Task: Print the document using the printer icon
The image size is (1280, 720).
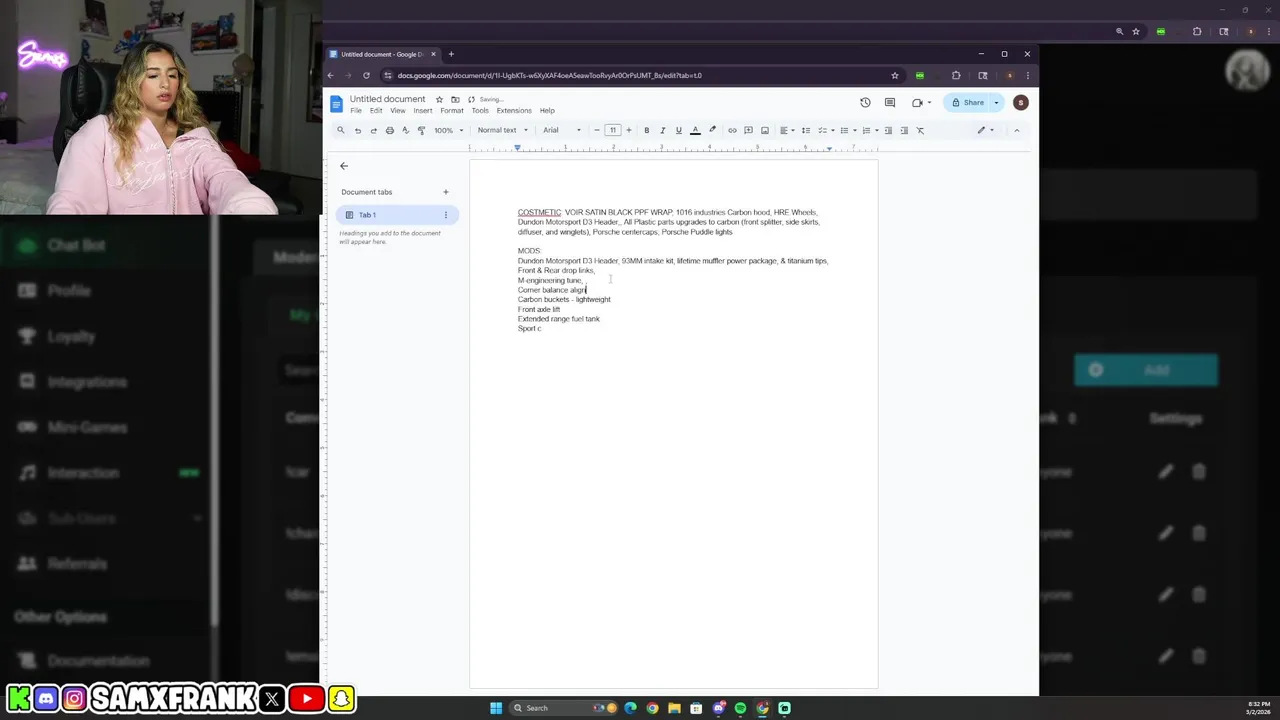Action: pyautogui.click(x=389, y=130)
